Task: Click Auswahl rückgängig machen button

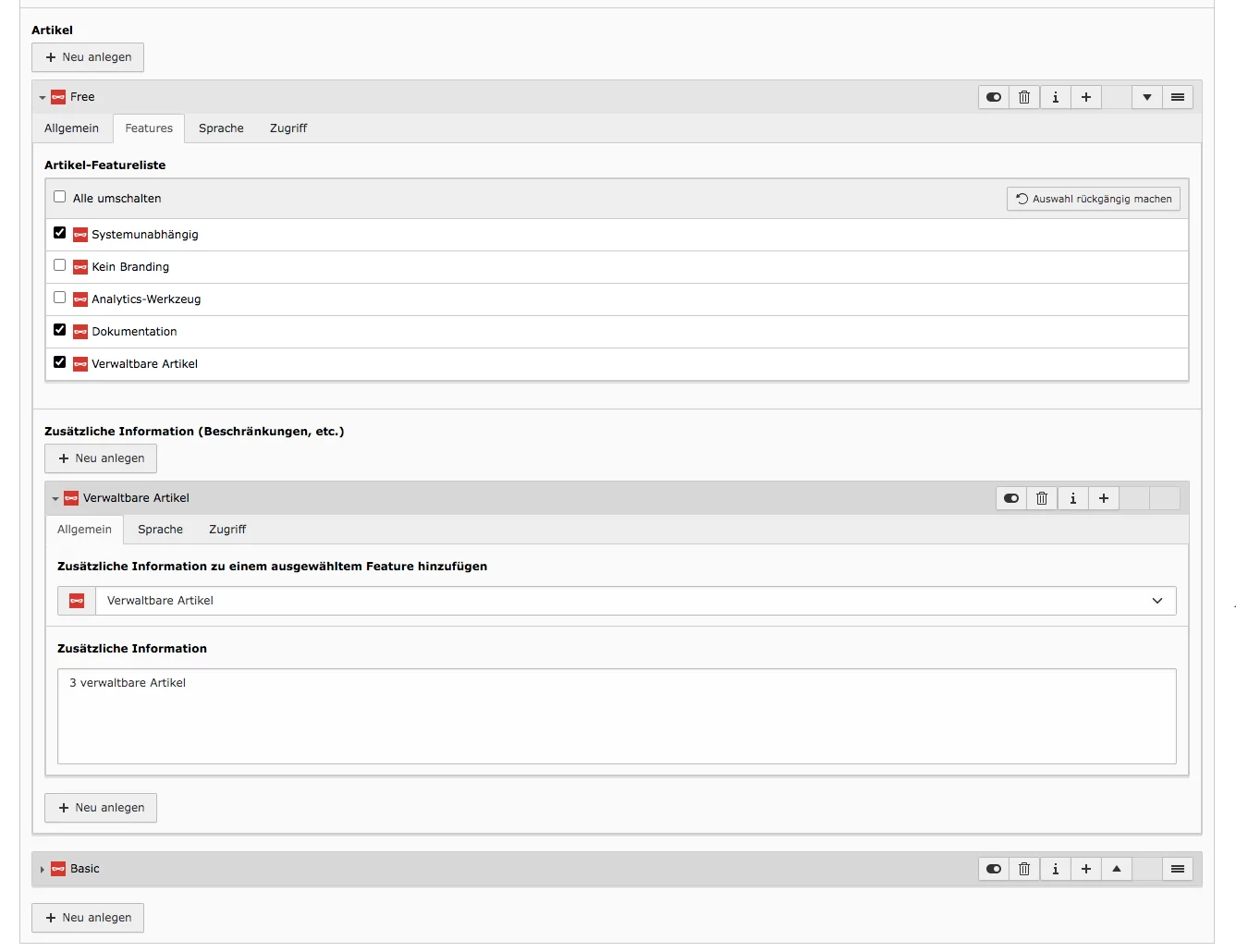Action: [x=1093, y=199]
